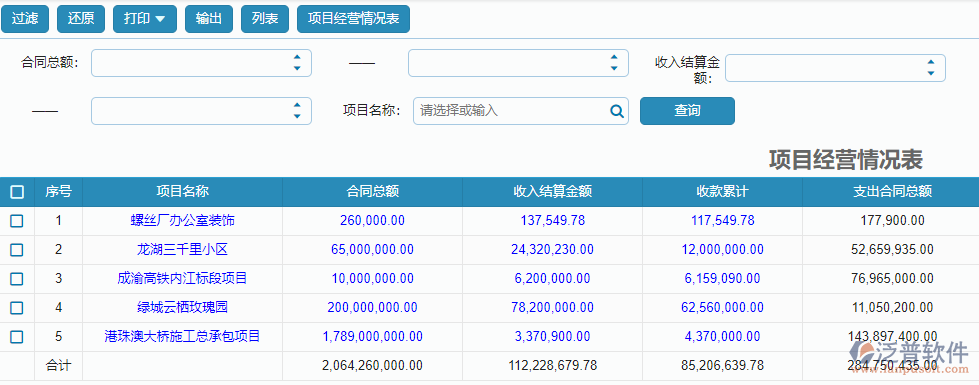Click the 还原 button
The height and width of the screenshot is (385, 979).
81,19
